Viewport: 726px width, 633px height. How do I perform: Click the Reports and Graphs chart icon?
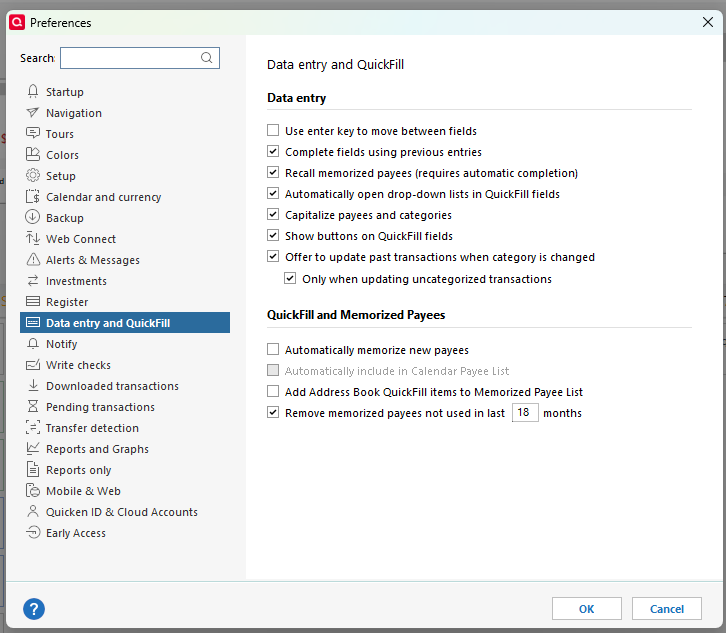(33, 449)
